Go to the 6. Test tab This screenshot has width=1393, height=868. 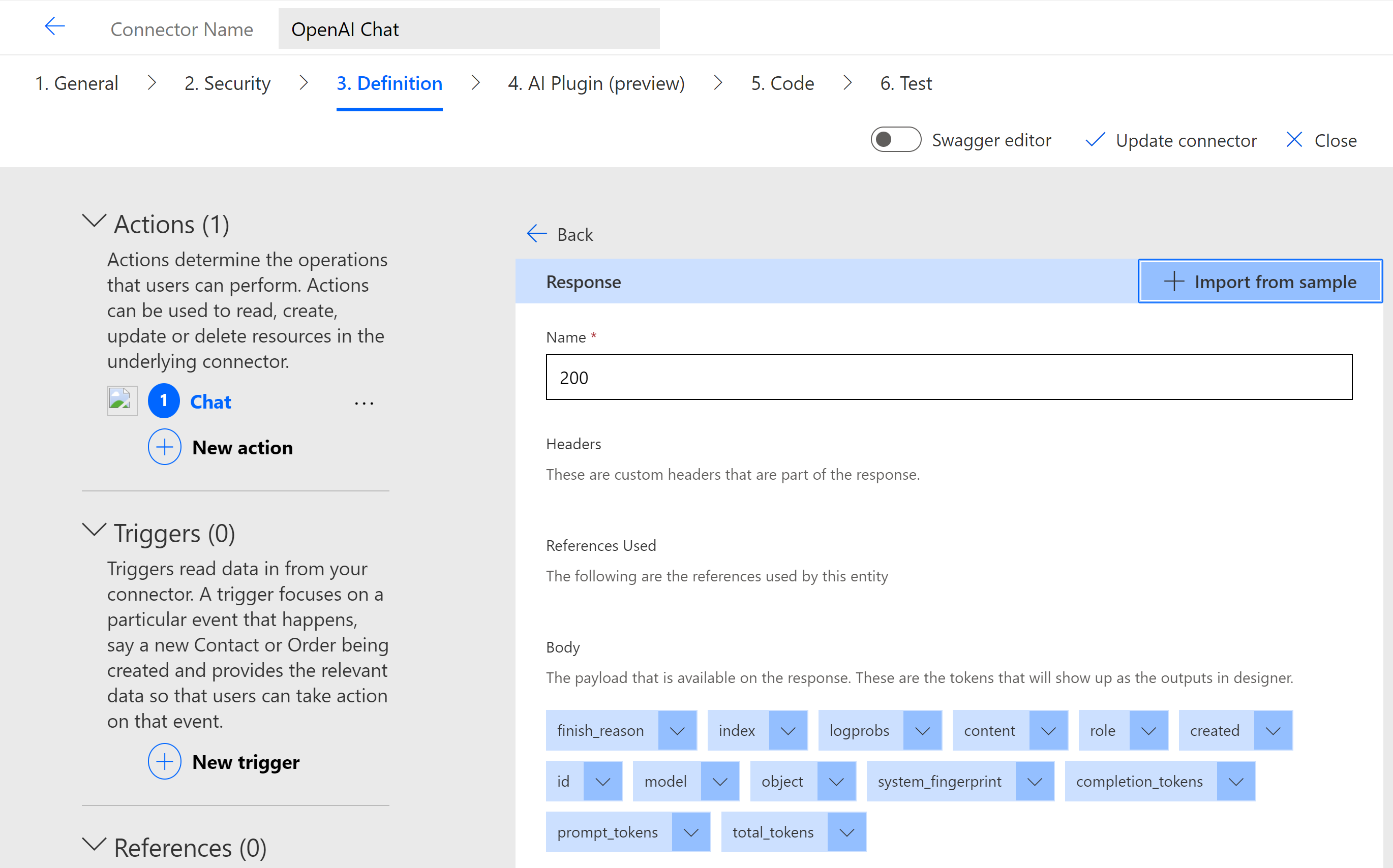(905, 84)
